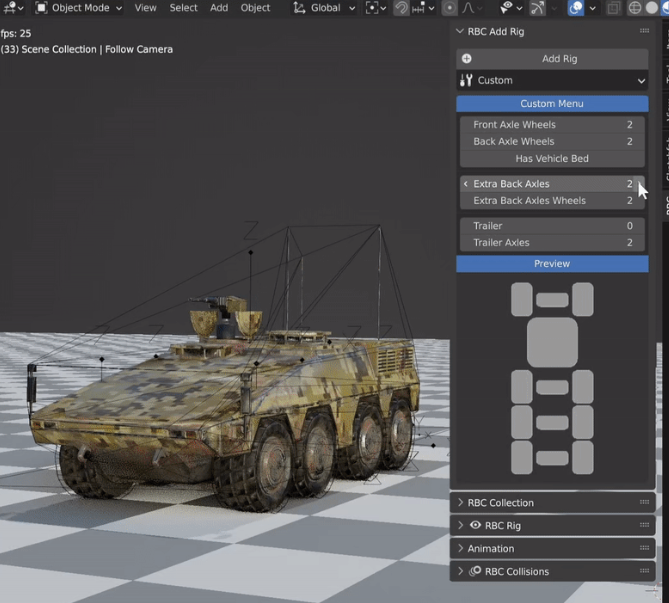Open the Global transform orientation dropdown
669x603 pixels.
tap(324, 8)
